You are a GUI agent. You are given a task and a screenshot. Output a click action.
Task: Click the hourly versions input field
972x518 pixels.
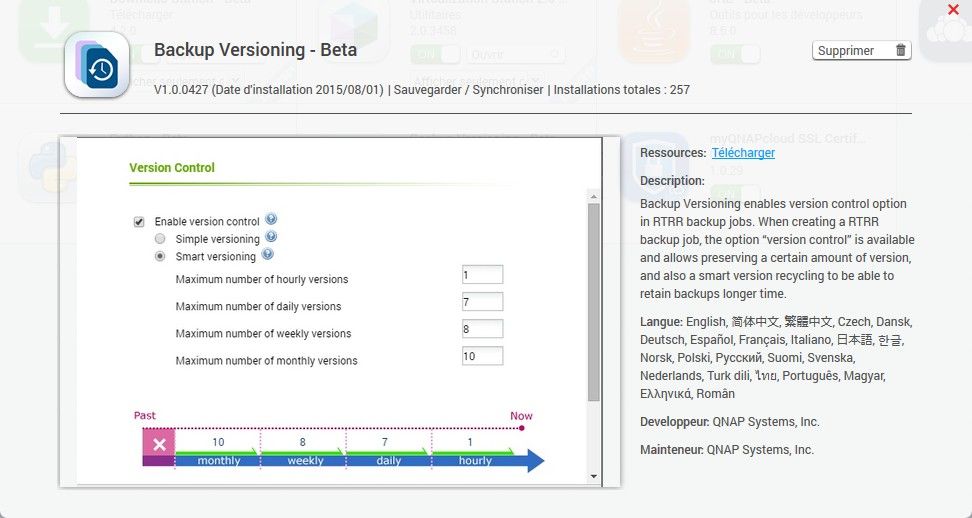tap(482, 275)
